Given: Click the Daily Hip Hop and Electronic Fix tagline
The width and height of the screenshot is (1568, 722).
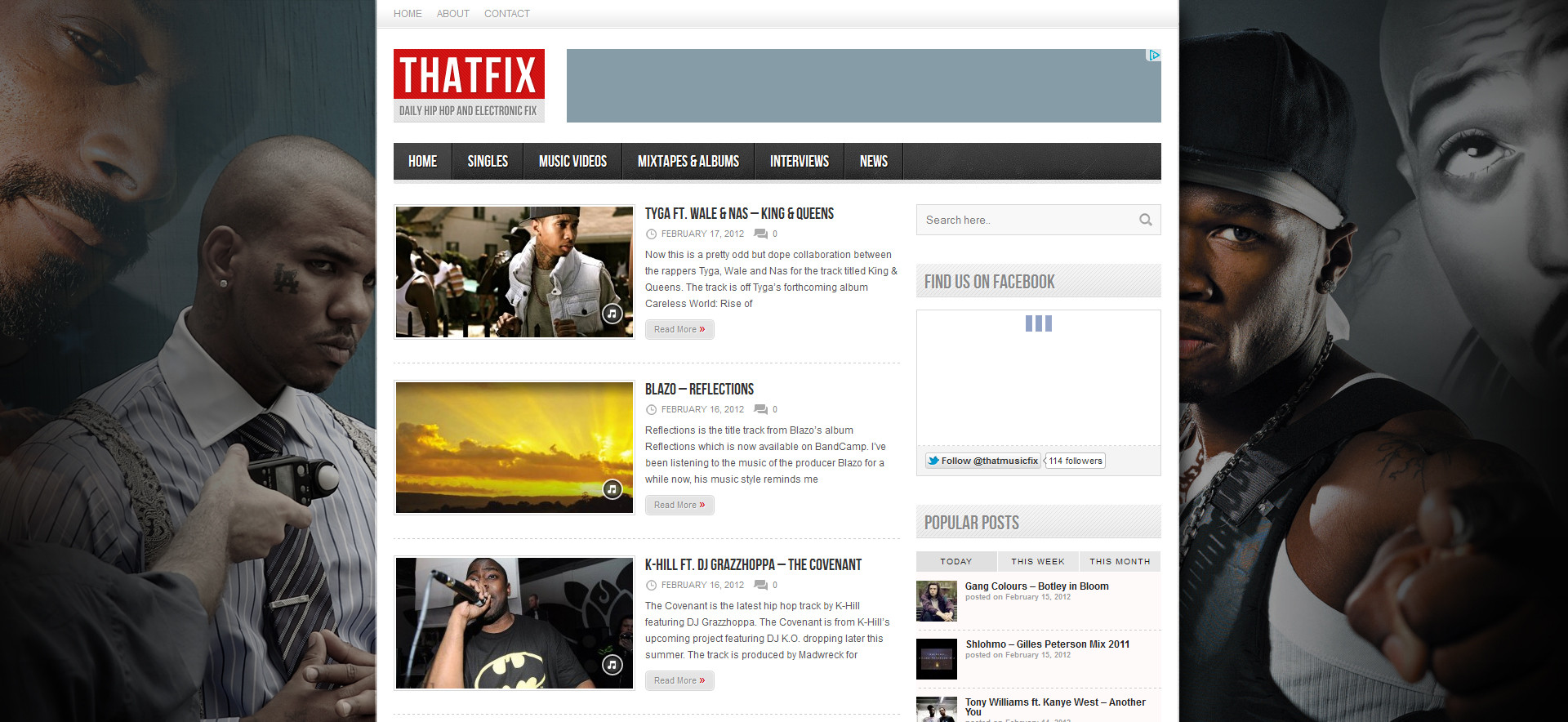Looking at the screenshot, I should [468, 111].
